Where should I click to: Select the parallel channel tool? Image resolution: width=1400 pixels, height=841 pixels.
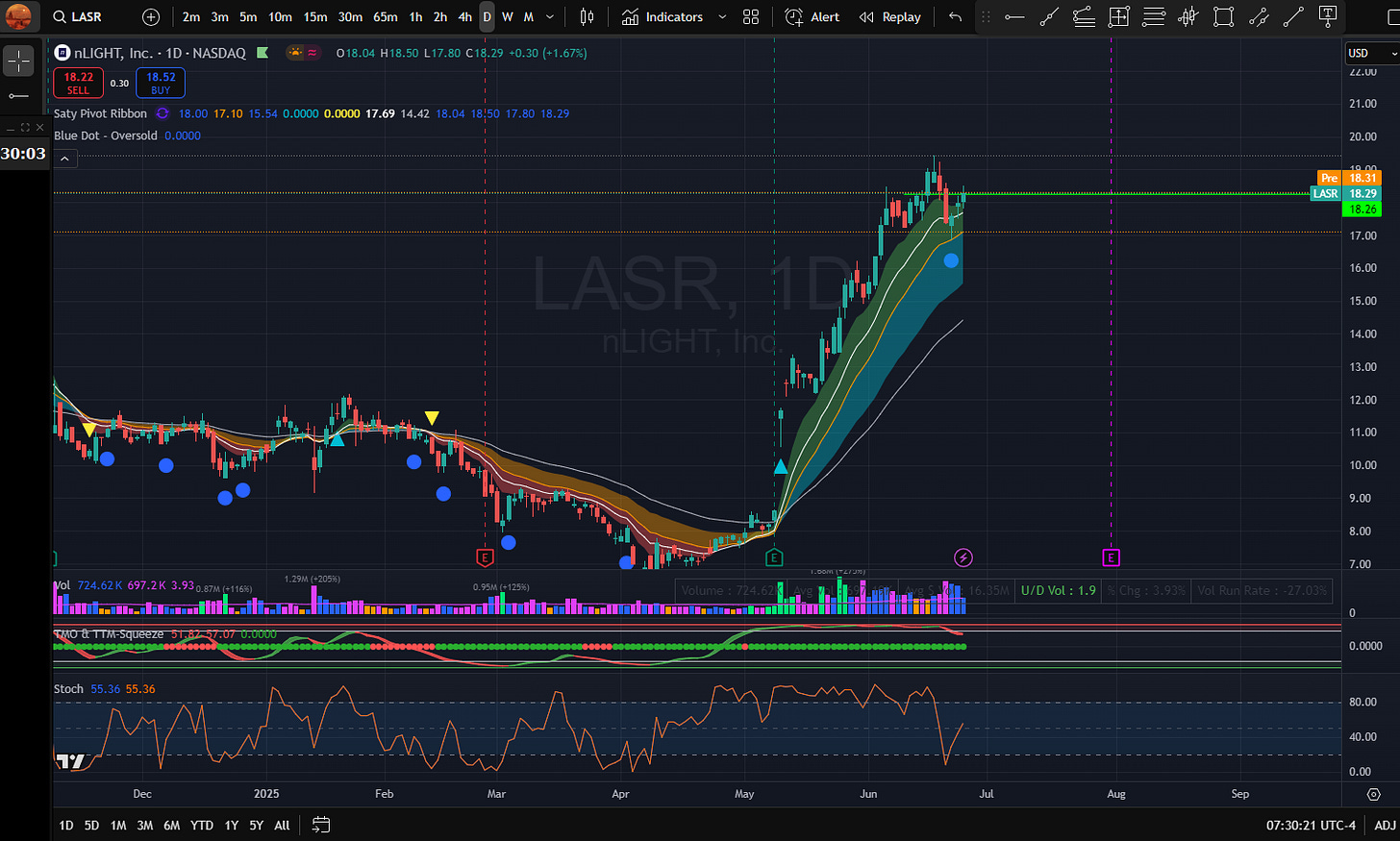click(1259, 17)
